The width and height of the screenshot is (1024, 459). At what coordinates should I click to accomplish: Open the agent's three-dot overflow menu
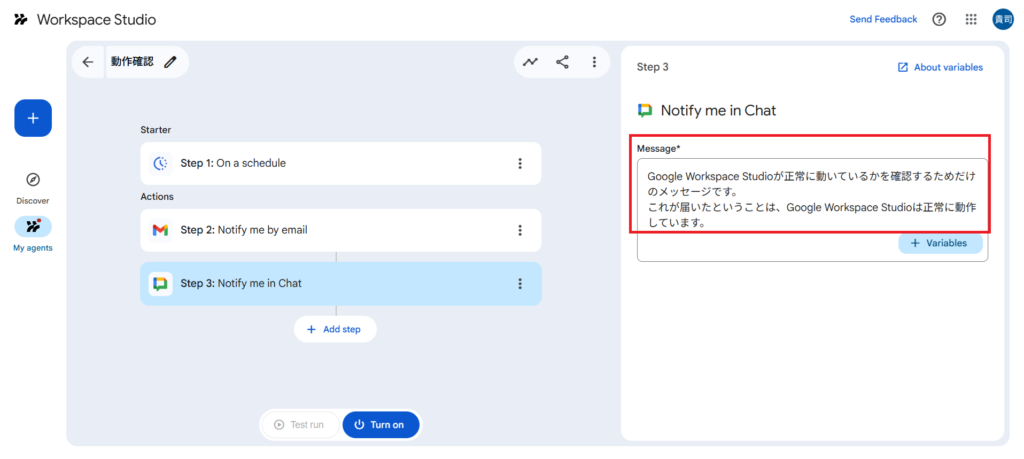pos(594,62)
